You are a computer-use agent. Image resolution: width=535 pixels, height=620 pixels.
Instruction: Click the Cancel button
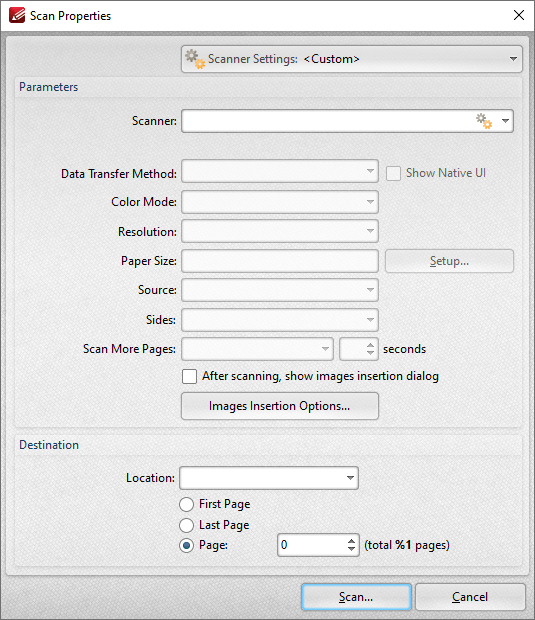point(470,597)
